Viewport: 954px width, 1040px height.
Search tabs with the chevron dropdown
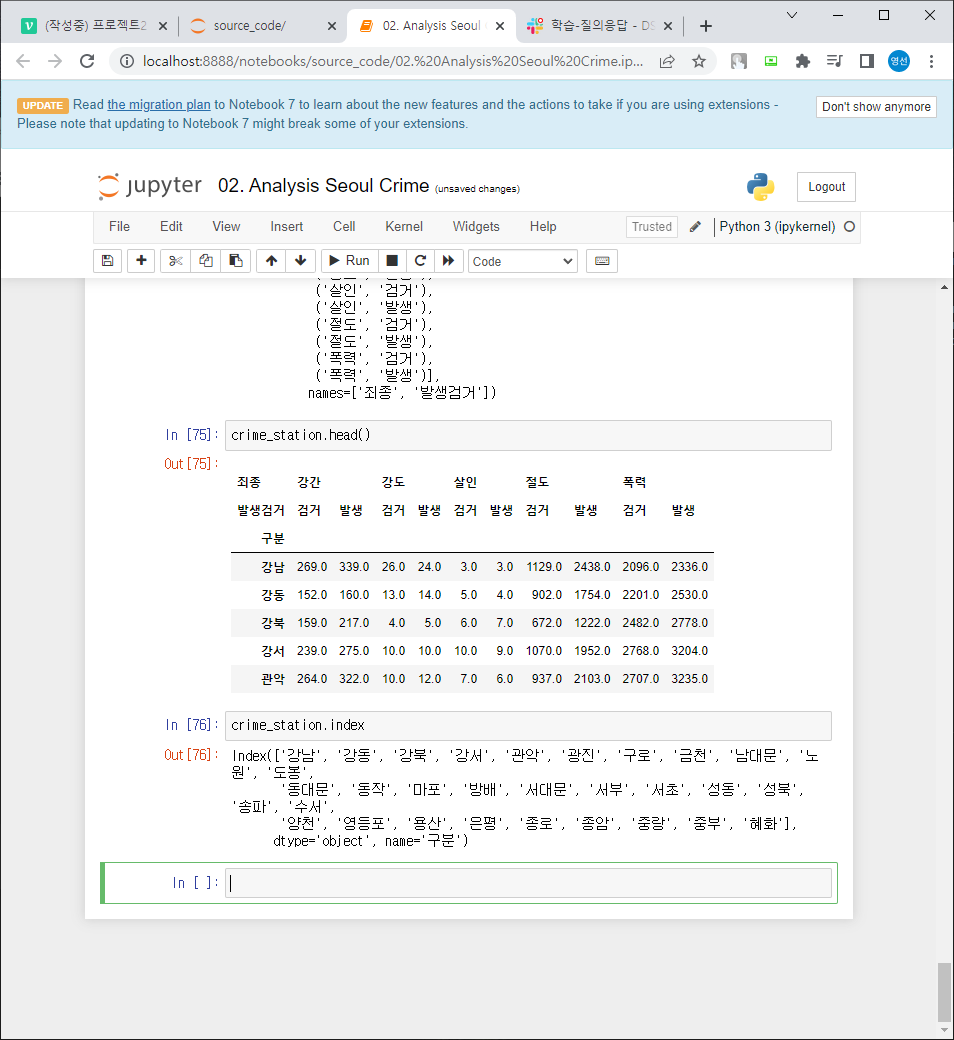point(791,15)
